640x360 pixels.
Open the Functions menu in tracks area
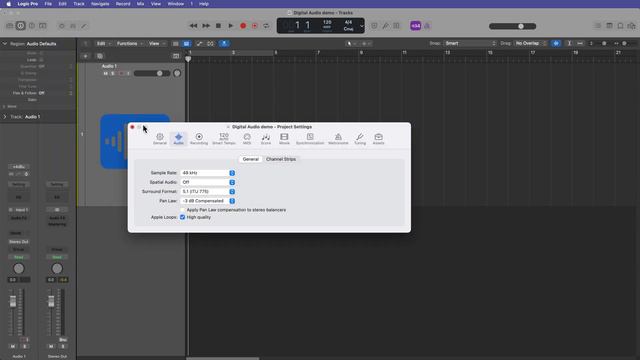(x=130, y=43)
